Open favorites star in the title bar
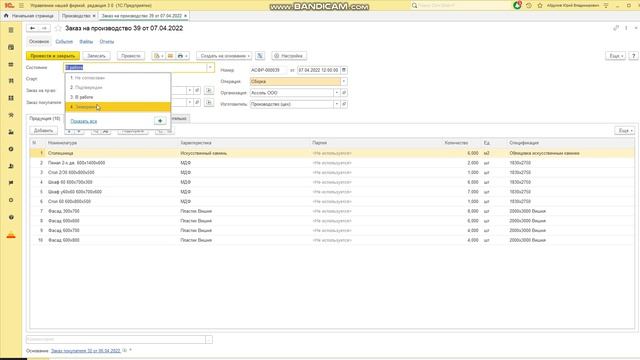The image size is (640, 360). pos(540,5)
